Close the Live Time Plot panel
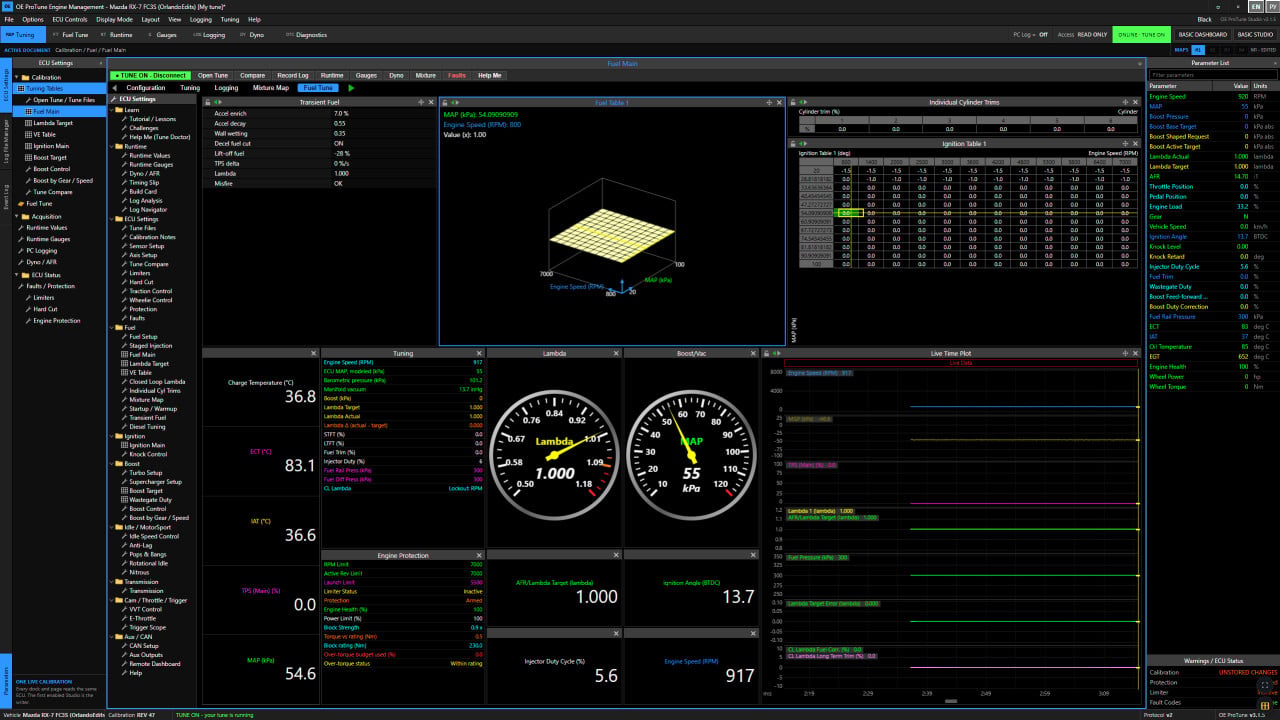The width and height of the screenshot is (1280, 720). [x=1136, y=353]
